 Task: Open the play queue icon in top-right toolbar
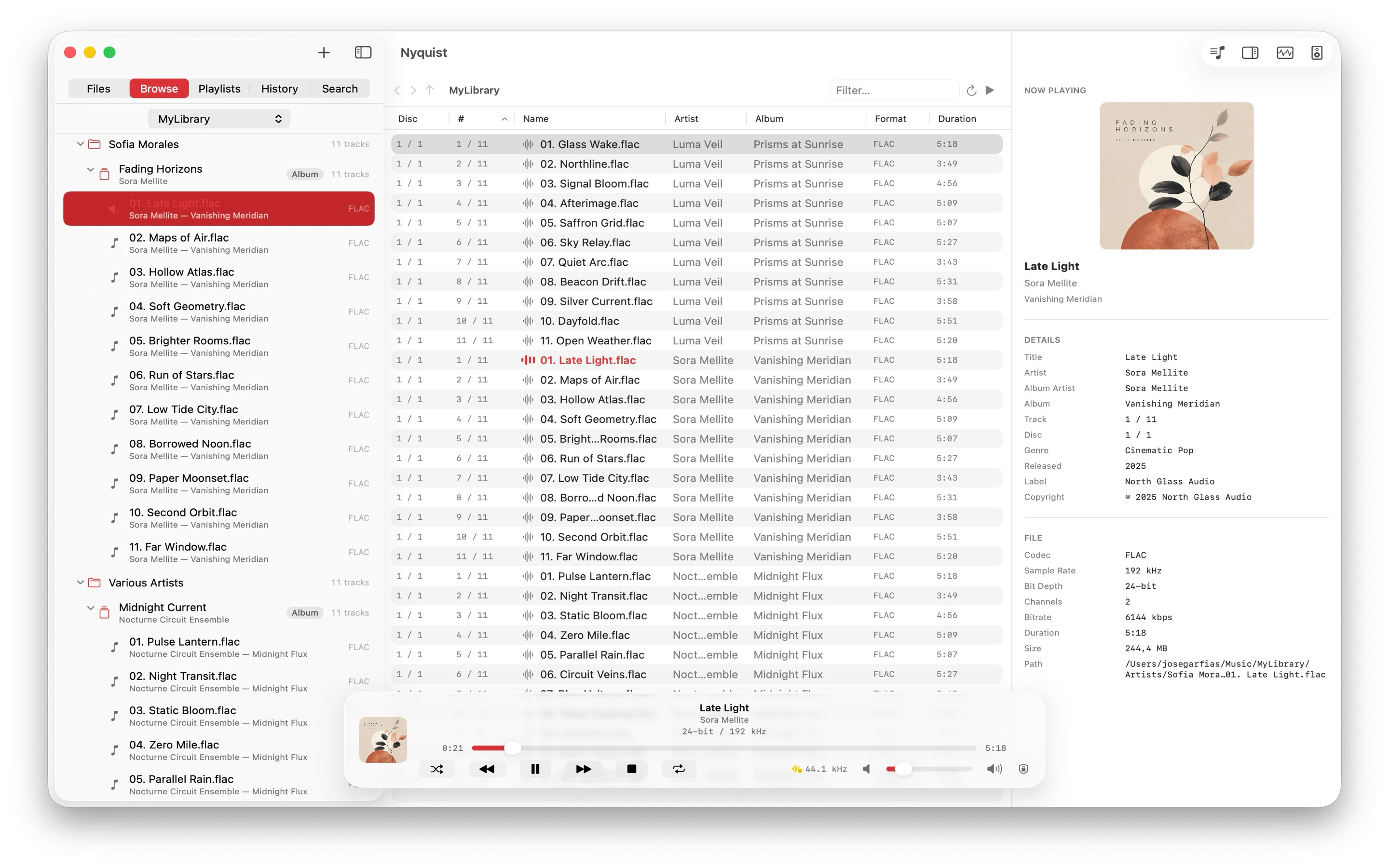click(1217, 53)
